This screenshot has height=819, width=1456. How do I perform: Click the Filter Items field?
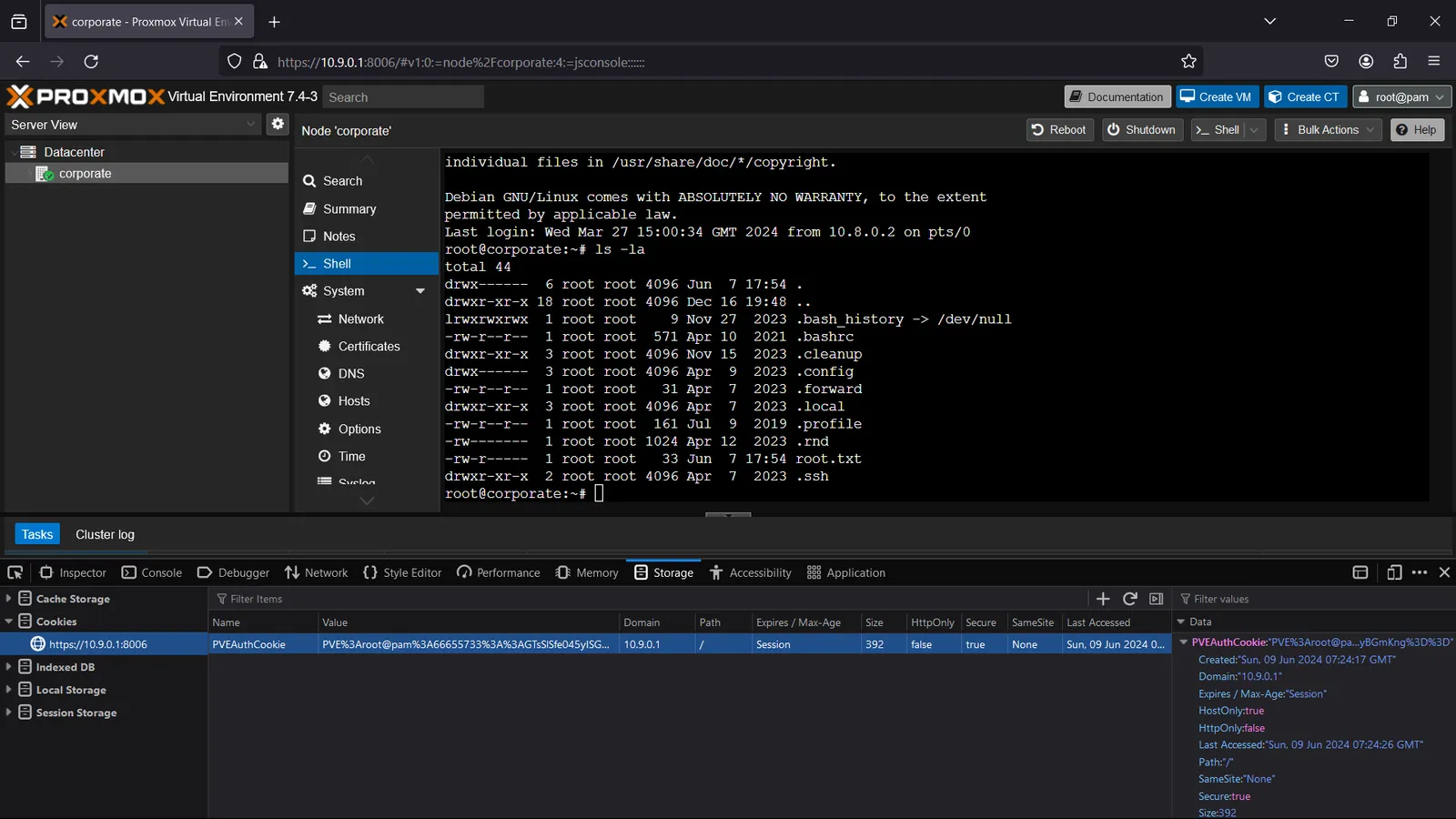click(651, 599)
